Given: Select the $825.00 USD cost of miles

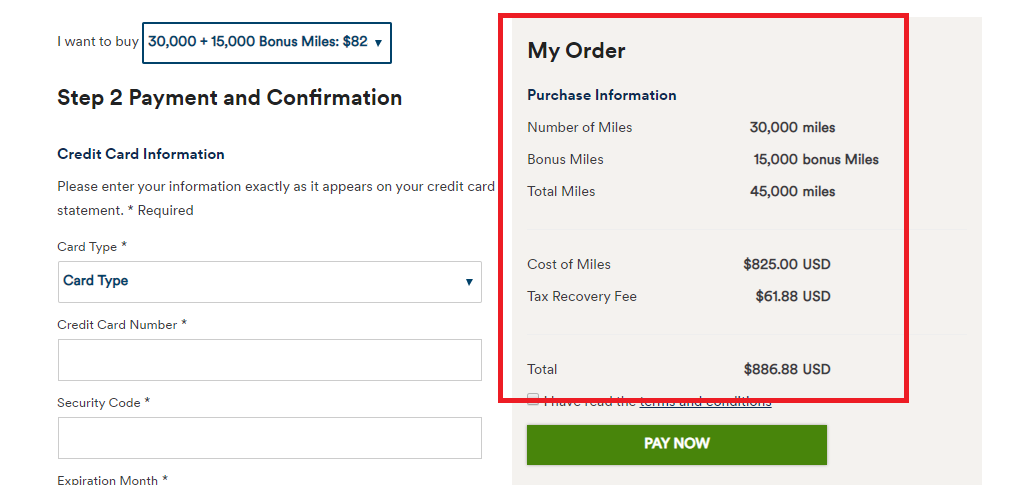Looking at the screenshot, I should pyautogui.click(x=787, y=264).
